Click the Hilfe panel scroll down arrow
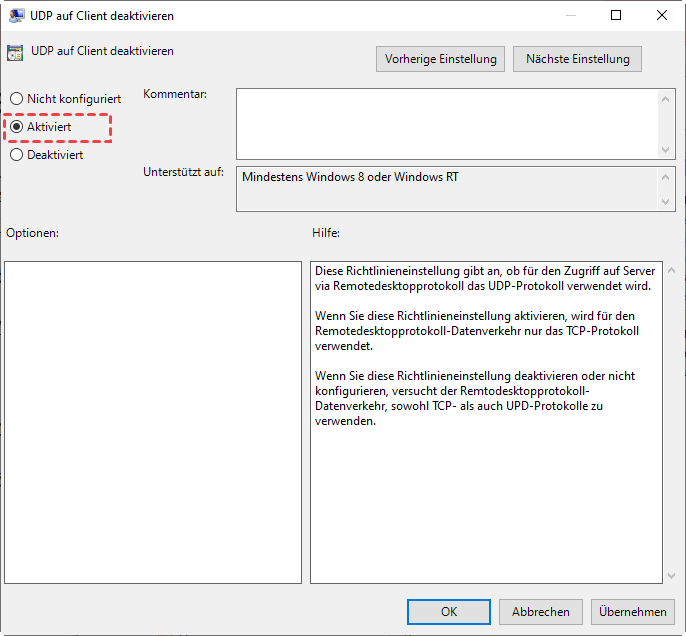 click(667, 575)
